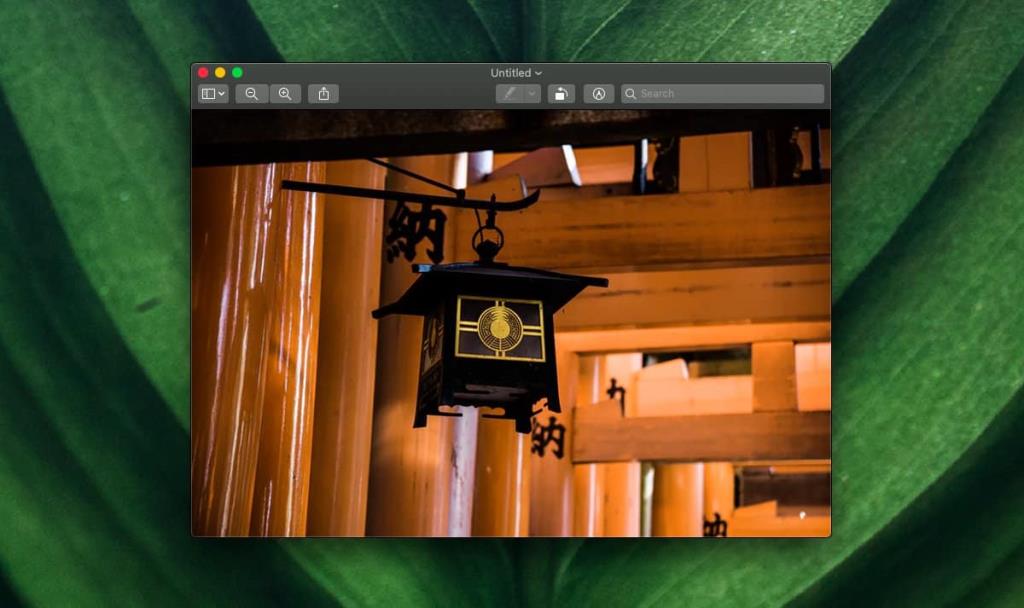Viewport: 1024px width, 608px height.
Task: Toggle markup annotation mode on
Action: pyautogui.click(x=598, y=93)
